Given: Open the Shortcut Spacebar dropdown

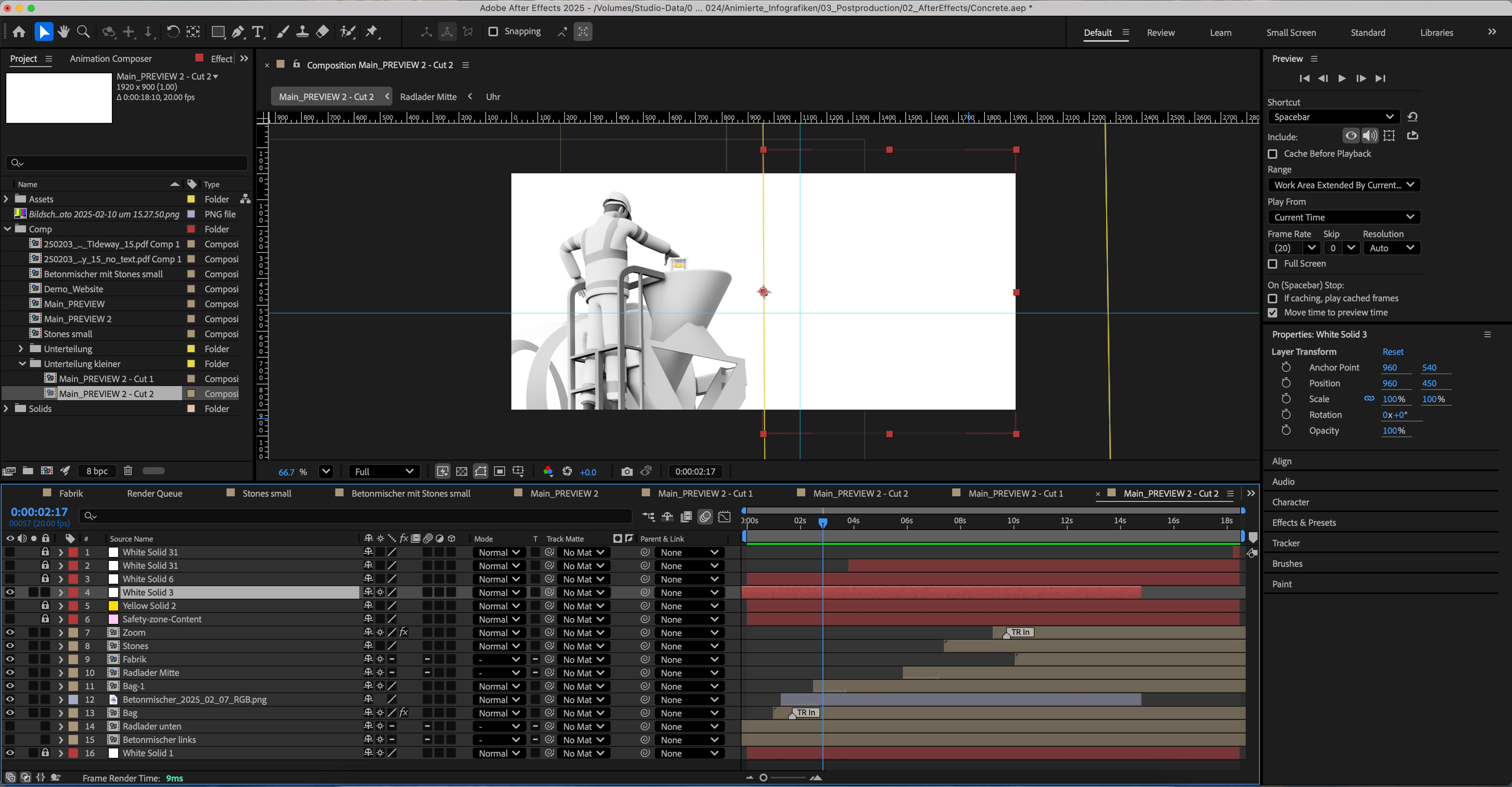Looking at the screenshot, I should click(x=1333, y=117).
